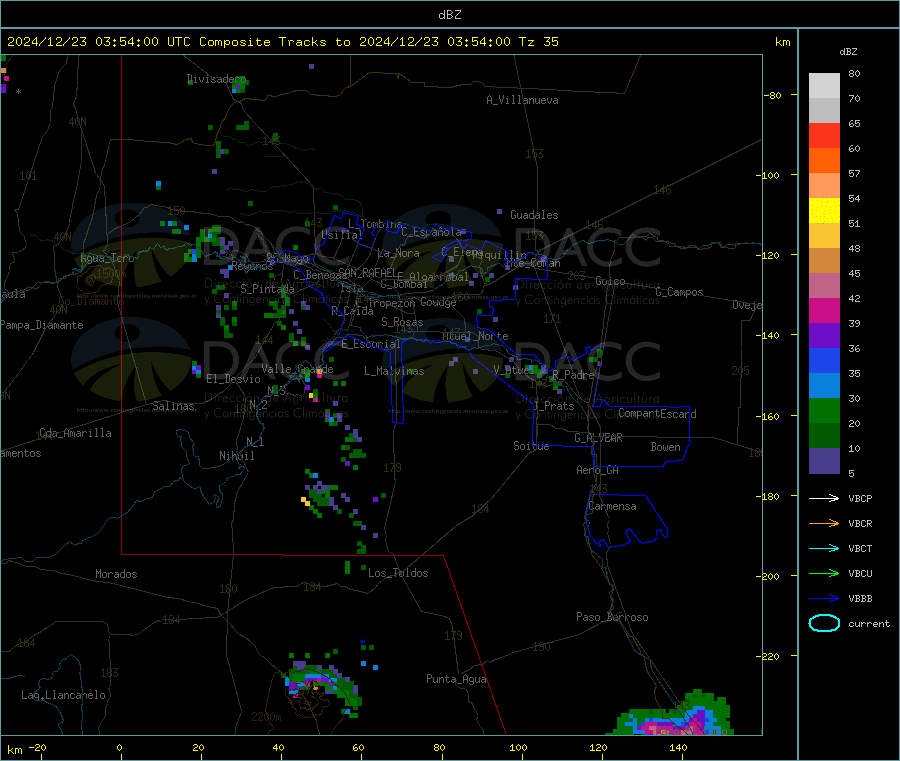Click the Nihuil location label

(236, 456)
